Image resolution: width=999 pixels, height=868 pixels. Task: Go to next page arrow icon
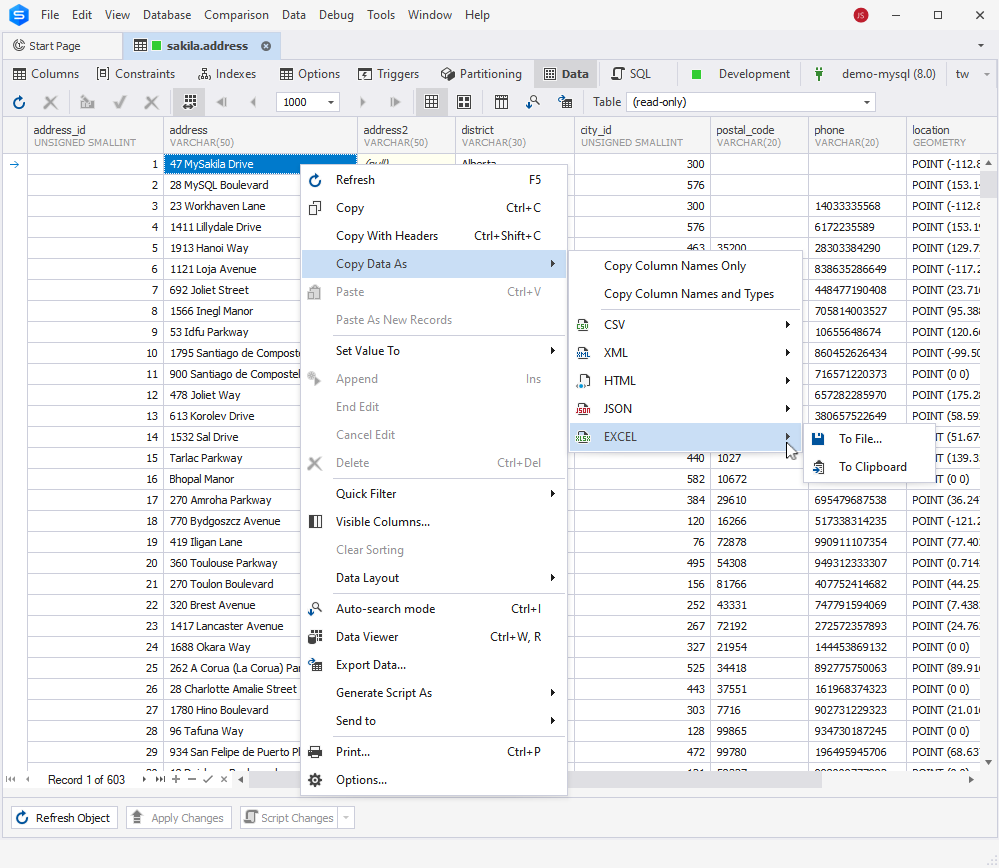point(363,102)
